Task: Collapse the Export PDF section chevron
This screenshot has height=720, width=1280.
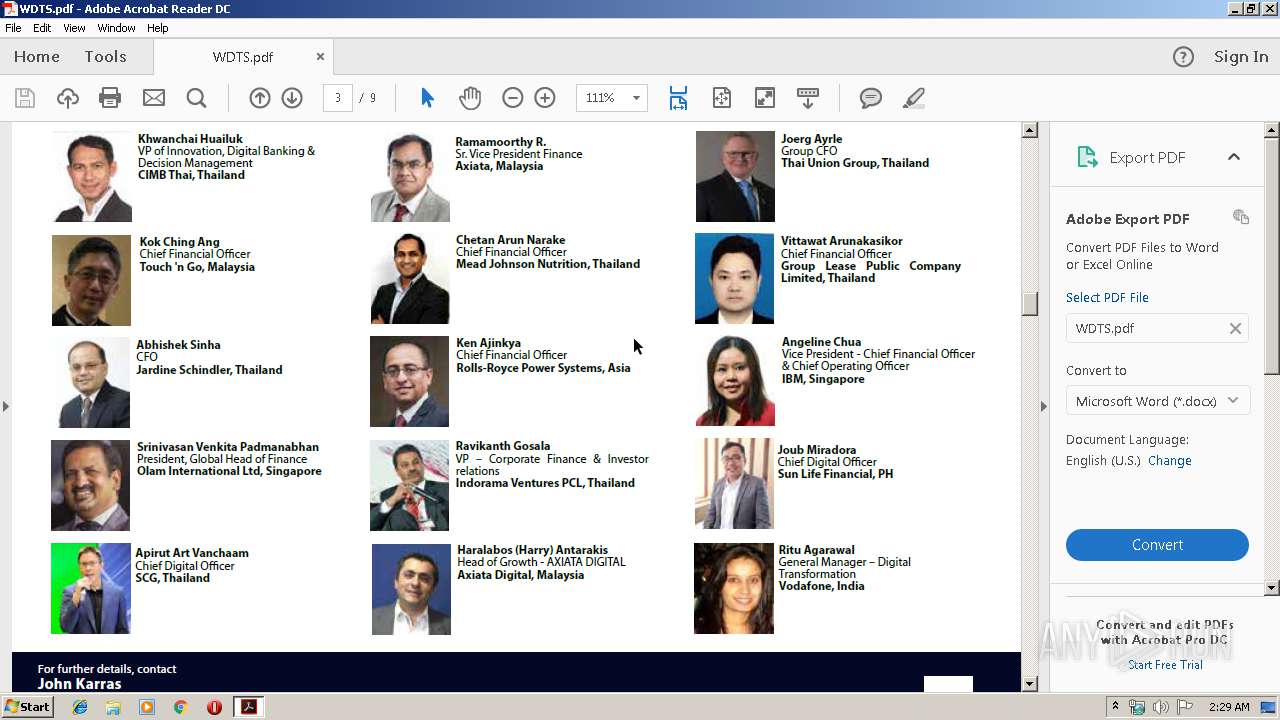Action: point(1234,157)
